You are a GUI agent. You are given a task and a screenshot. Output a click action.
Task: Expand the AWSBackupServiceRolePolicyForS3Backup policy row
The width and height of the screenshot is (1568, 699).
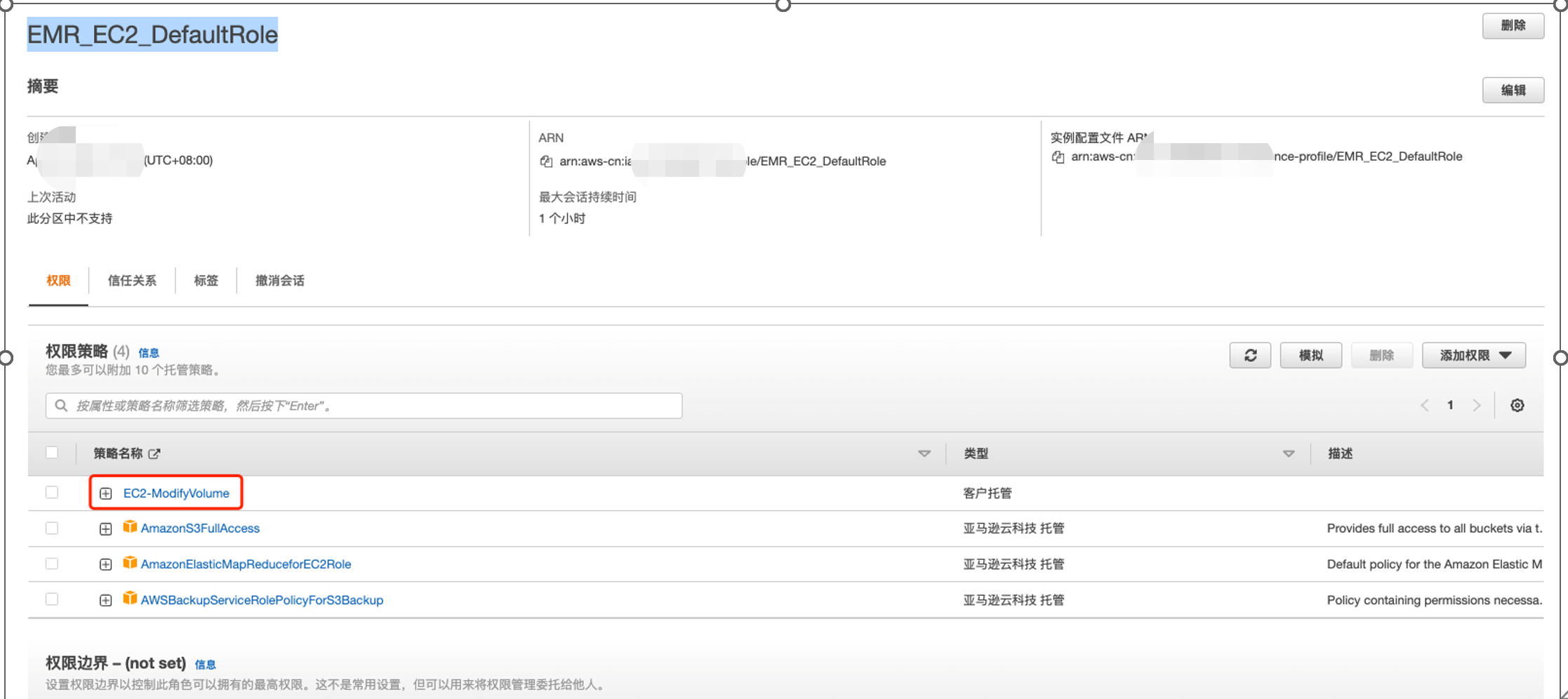(x=105, y=600)
